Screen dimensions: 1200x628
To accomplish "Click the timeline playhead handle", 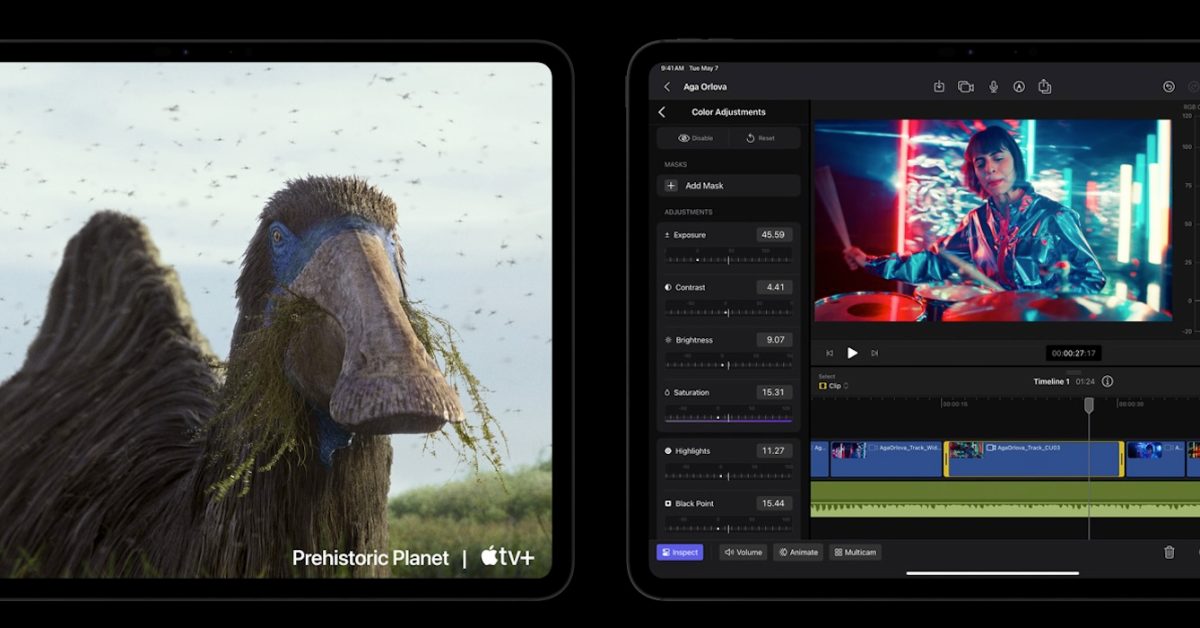I will coord(1089,404).
